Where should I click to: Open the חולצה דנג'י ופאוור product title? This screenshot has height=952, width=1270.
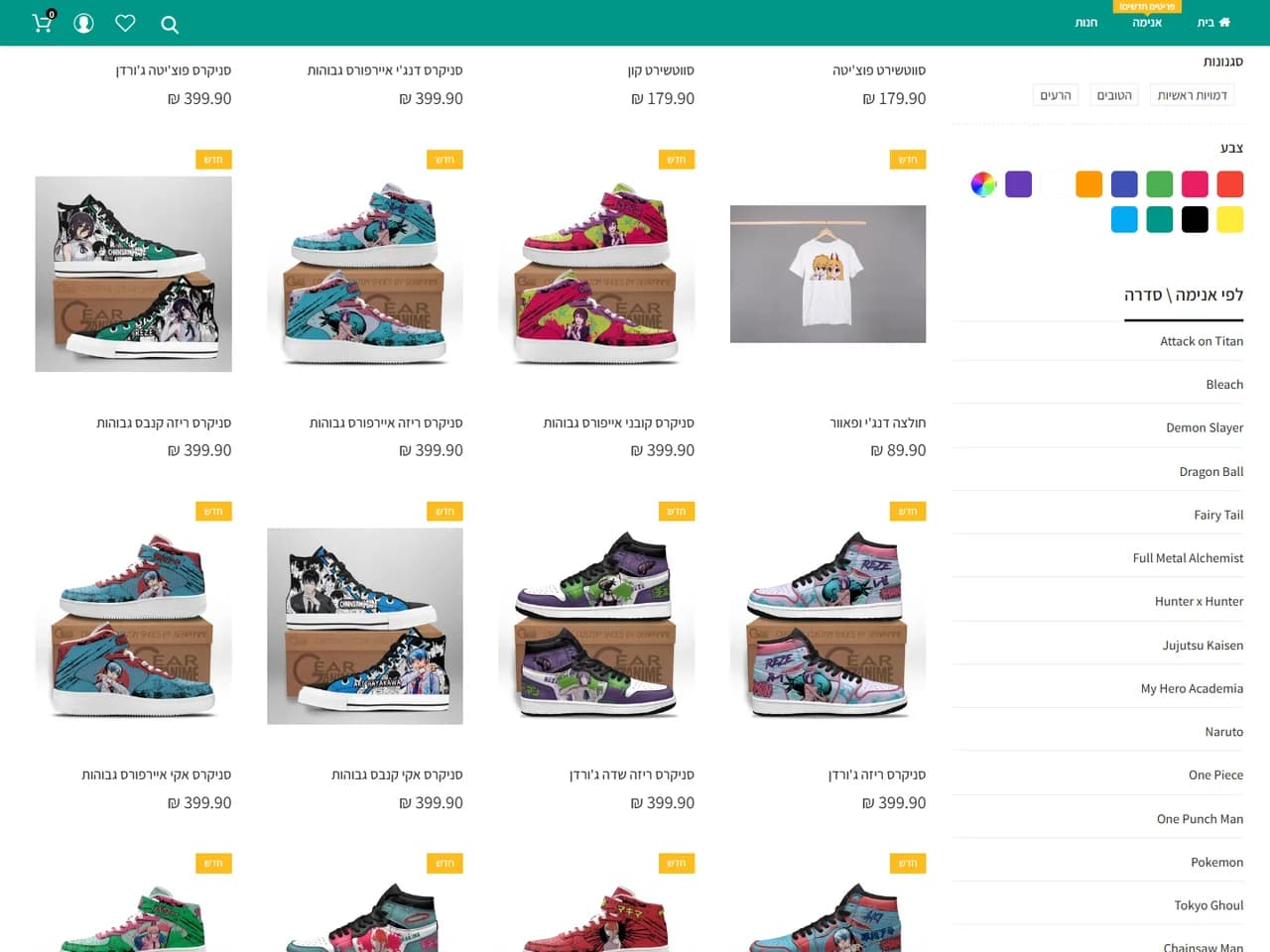[x=878, y=423]
